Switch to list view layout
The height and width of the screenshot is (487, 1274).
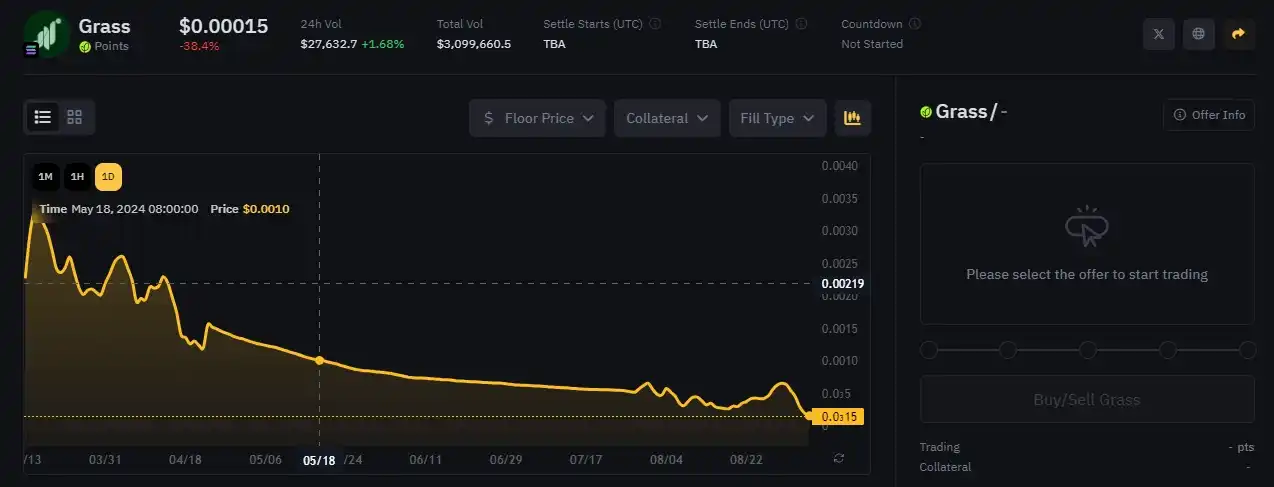(x=43, y=117)
